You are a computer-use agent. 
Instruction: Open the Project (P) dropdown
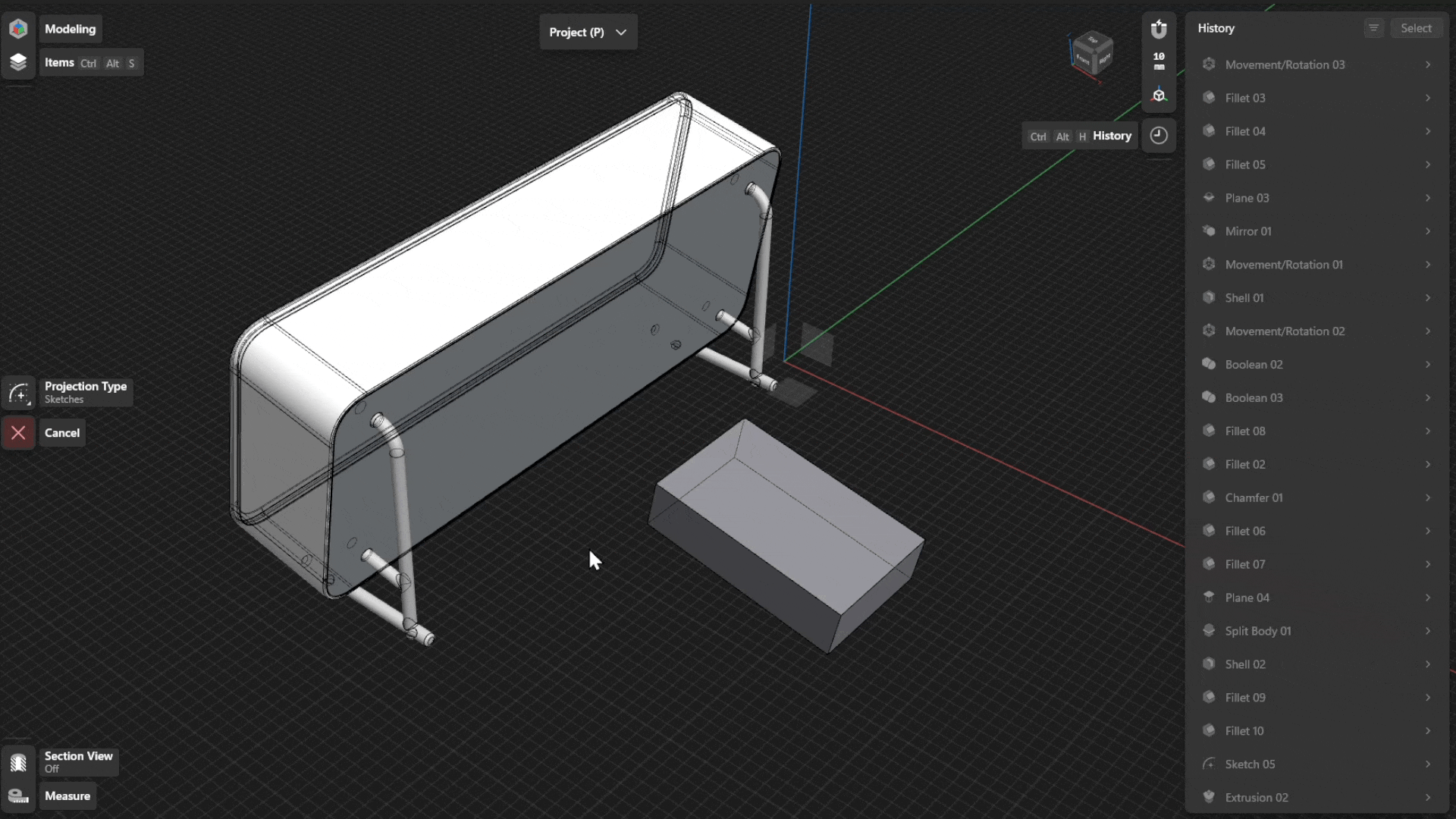coord(588,32)
